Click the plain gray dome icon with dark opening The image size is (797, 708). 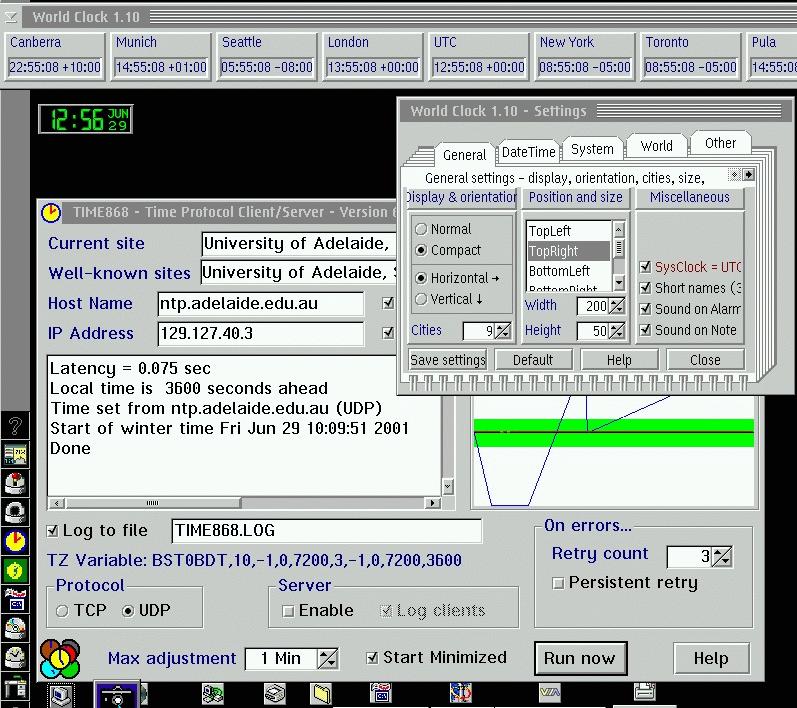pos(15,512)
